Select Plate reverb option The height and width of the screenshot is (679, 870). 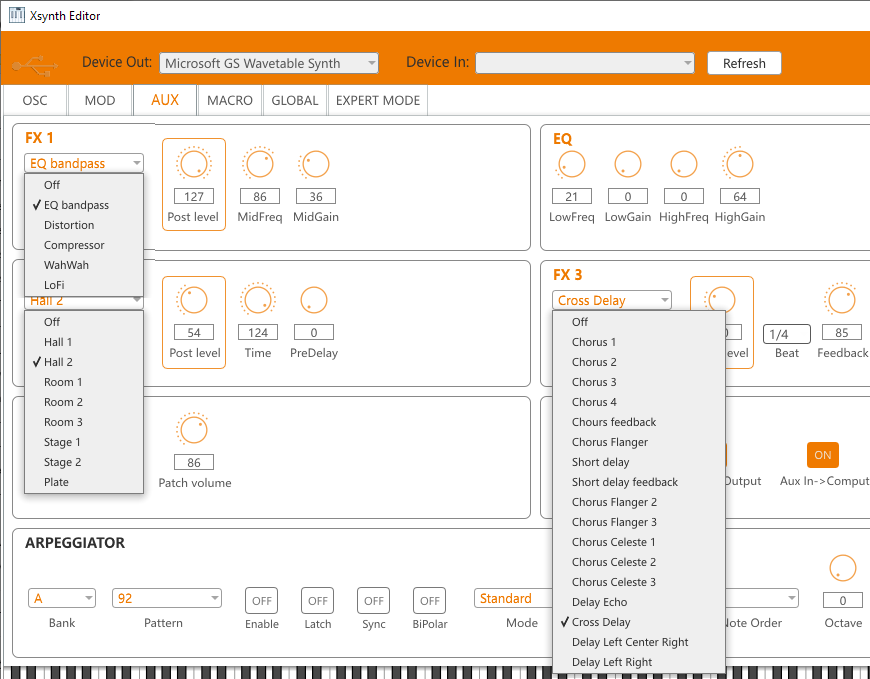pyautogui.click(x=84, y=482)
